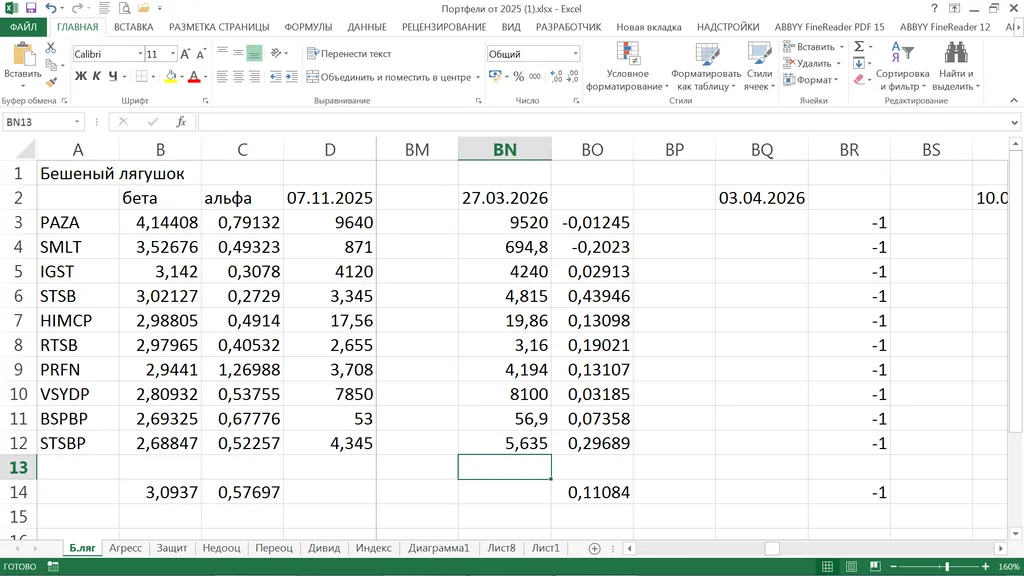Viewport: 1024px width, 576px height.
Task: Open the Calibri font name dropdown
Action: (x=140, y=54)
